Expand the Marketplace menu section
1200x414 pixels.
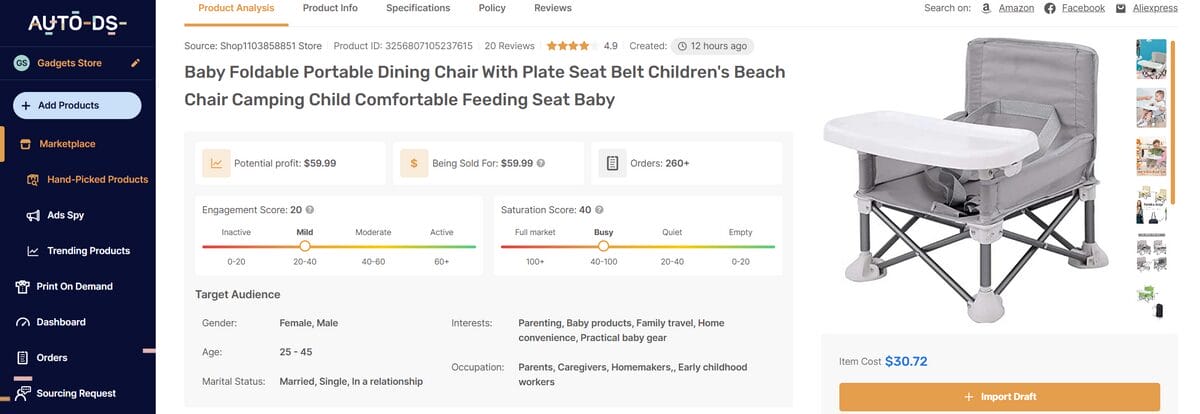pyautogui.click(x=67, y=144)
